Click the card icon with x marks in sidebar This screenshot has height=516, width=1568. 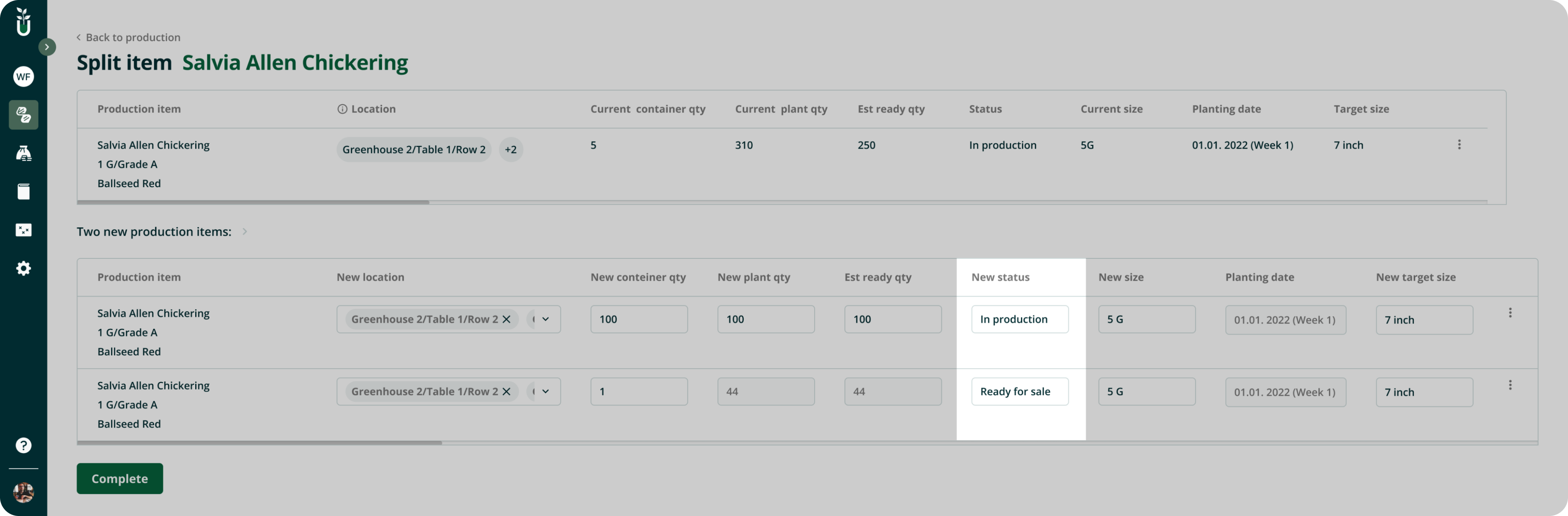tap(23, 229)
